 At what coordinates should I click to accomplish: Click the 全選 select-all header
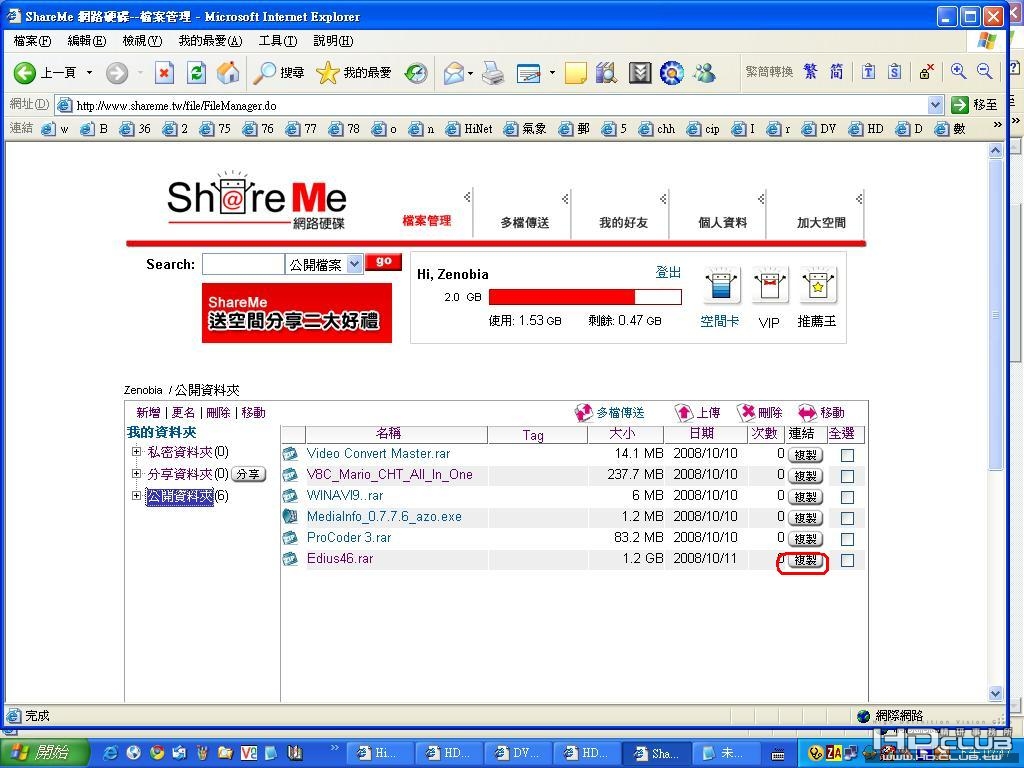point(842,434)
